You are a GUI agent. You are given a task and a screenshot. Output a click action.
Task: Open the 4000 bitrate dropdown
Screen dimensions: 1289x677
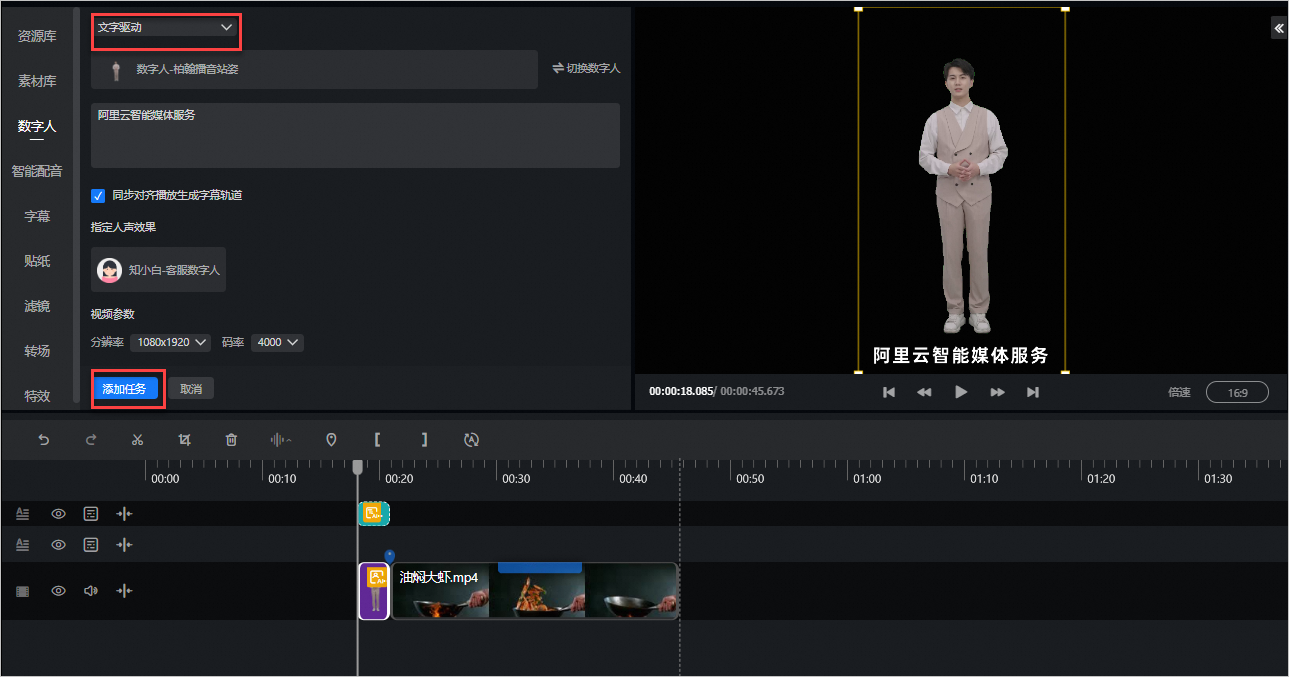pyautogui.click(x=277, y=342)
